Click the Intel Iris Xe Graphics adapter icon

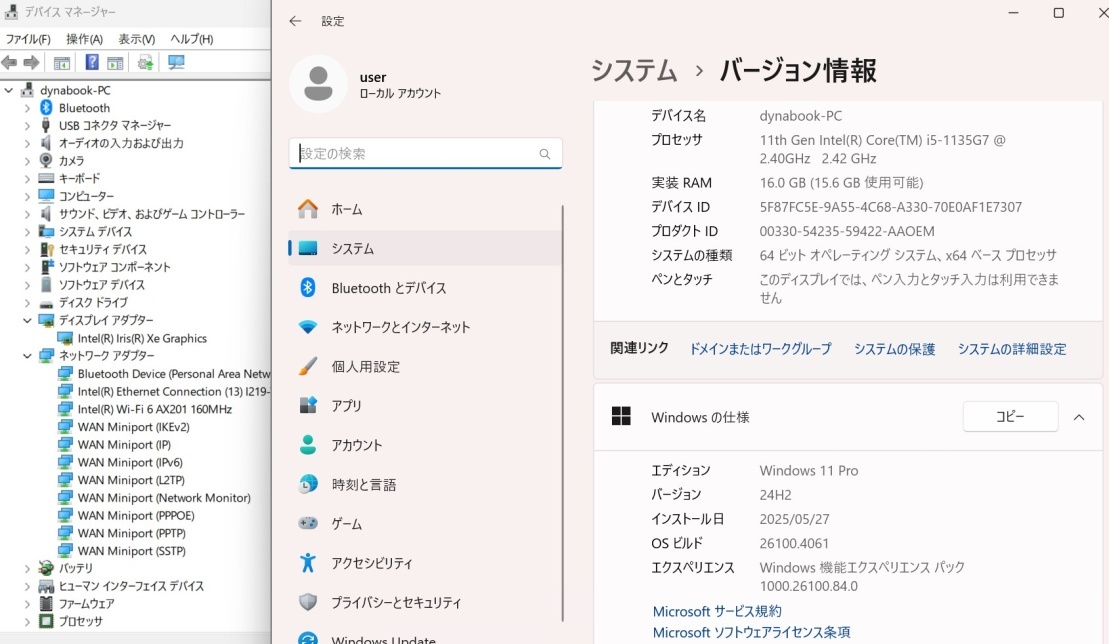pyautogui.click(x=65, y=338)
